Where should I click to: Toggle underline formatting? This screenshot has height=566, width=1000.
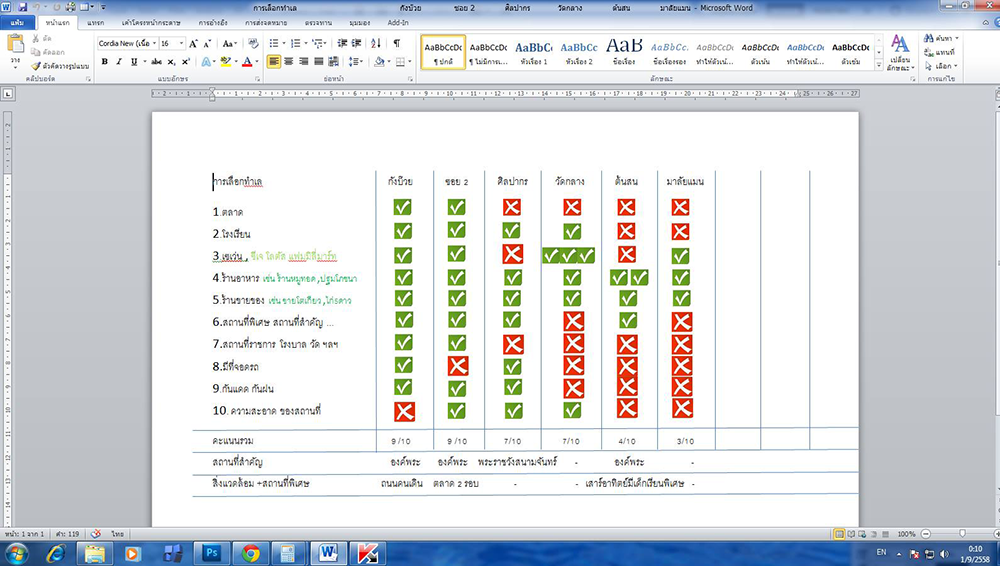(134, 62)
